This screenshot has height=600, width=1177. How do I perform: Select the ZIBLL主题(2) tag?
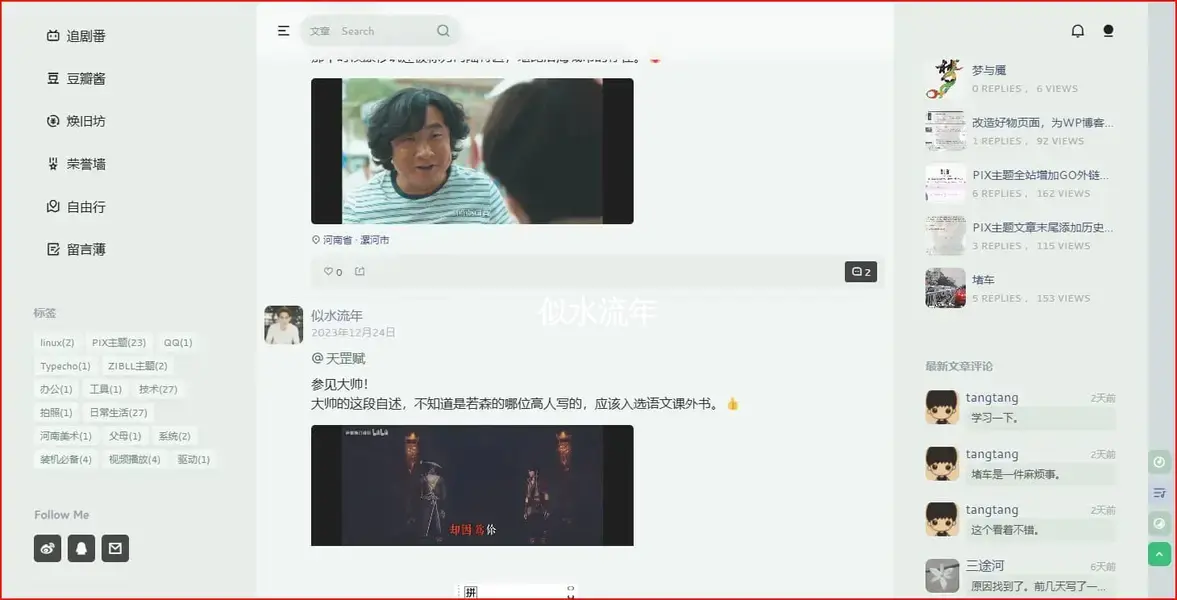click(x=137, y=366)
